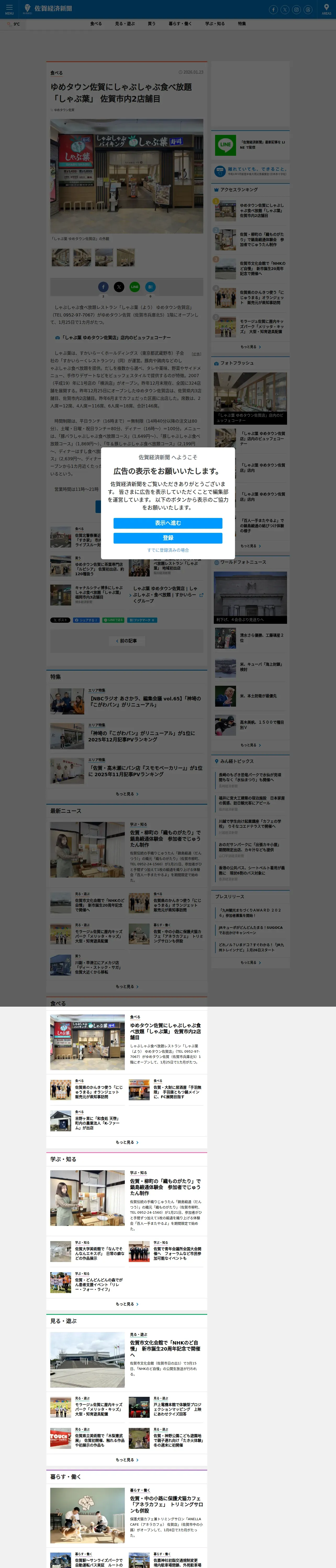Open the large フォトフラッシュ buffet photo

pos(251,399)
